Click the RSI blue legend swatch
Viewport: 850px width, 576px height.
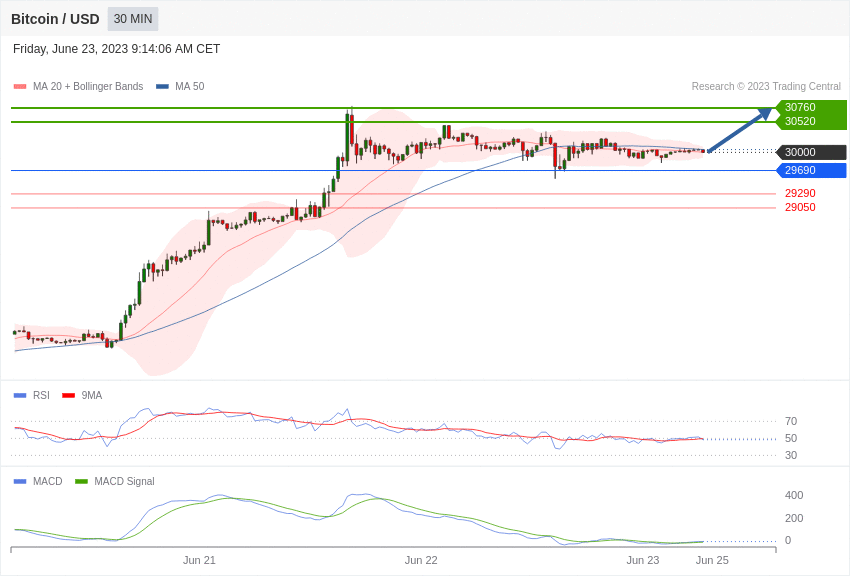click(20, 396)
